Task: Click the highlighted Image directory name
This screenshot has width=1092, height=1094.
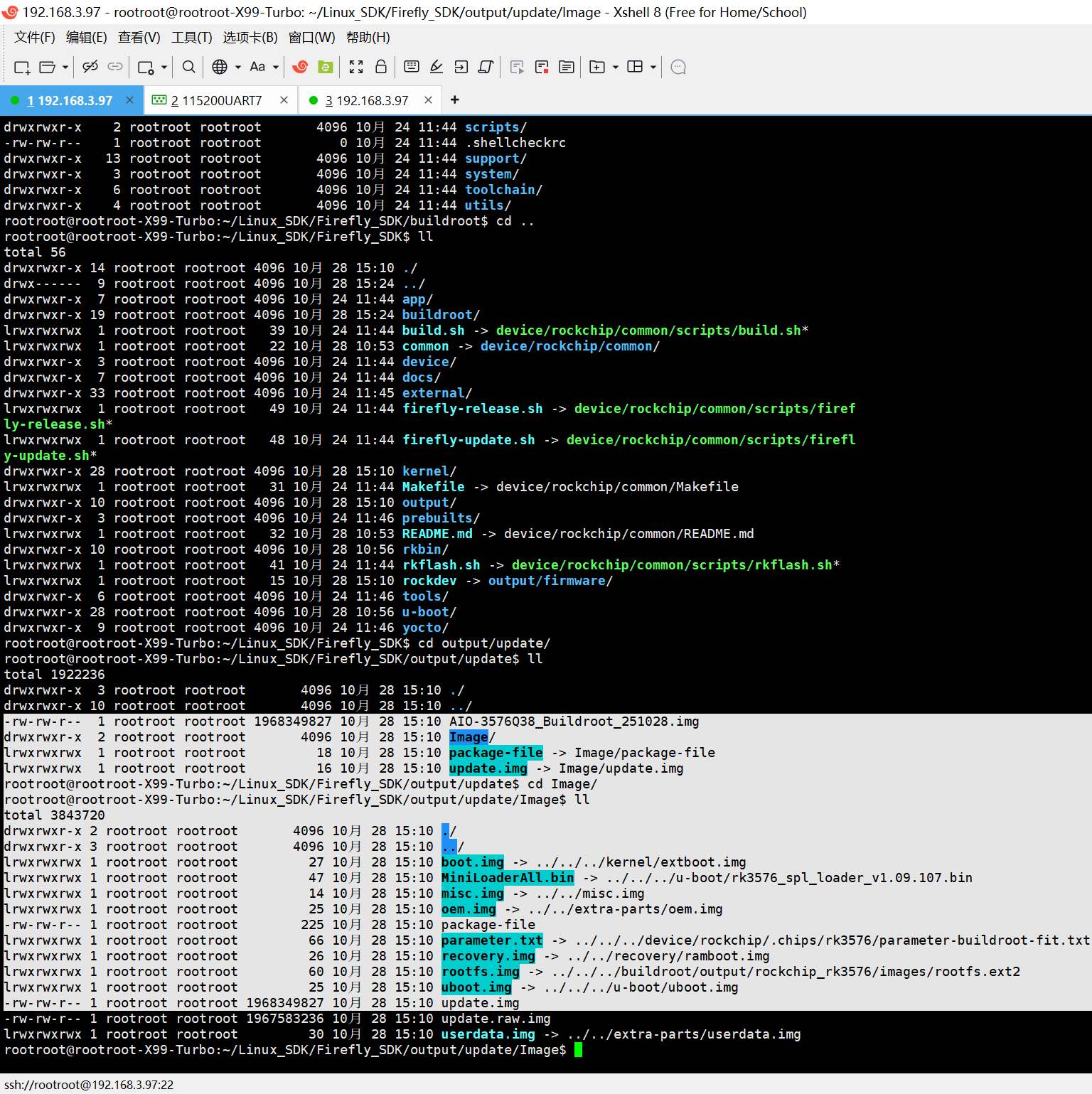Action: coord(469,737)
